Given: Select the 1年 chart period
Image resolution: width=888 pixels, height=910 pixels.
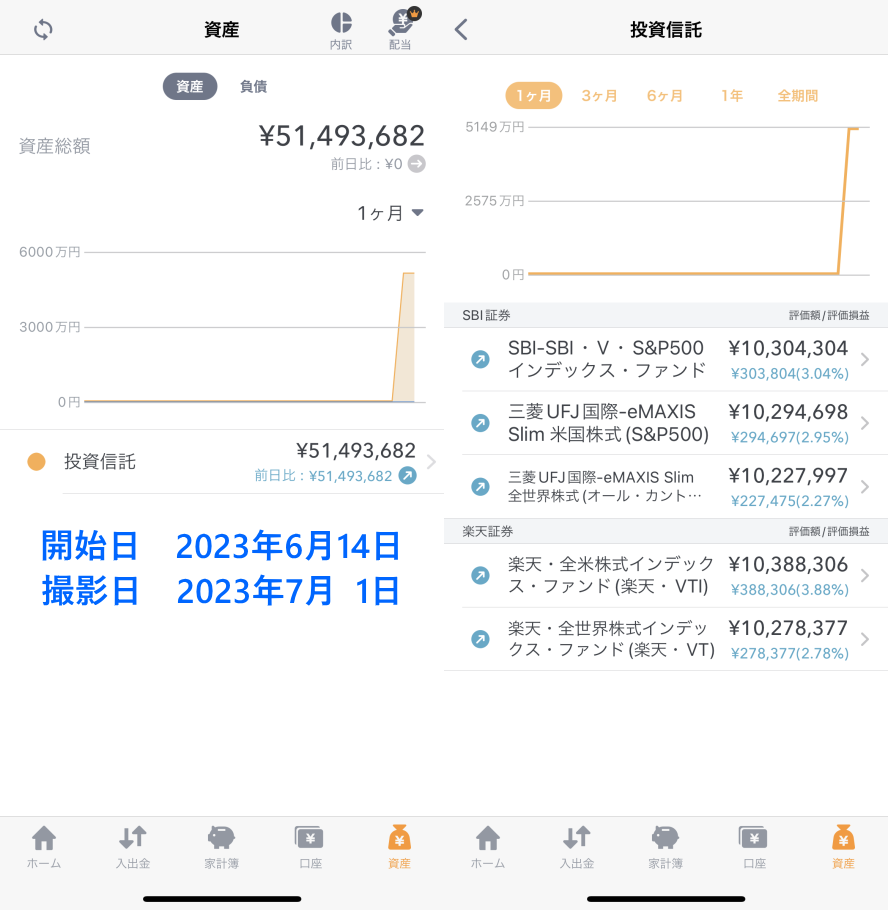Looking at the screenshot, I should [x=732, y=95].
